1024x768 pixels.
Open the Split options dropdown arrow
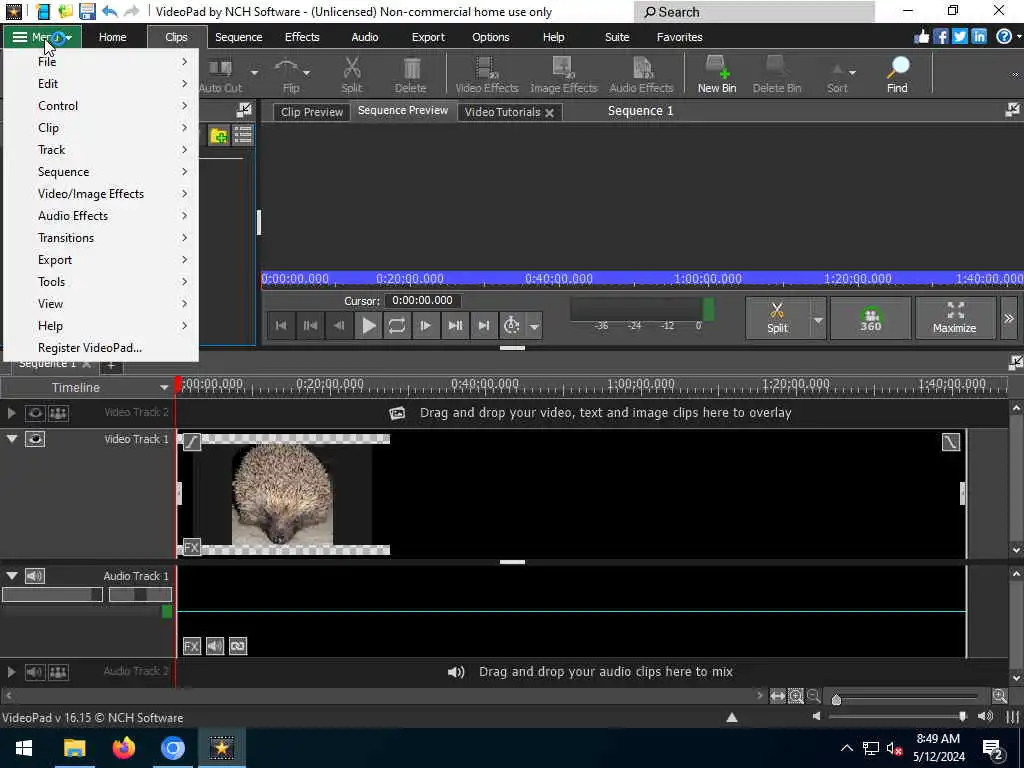(818, 318)
